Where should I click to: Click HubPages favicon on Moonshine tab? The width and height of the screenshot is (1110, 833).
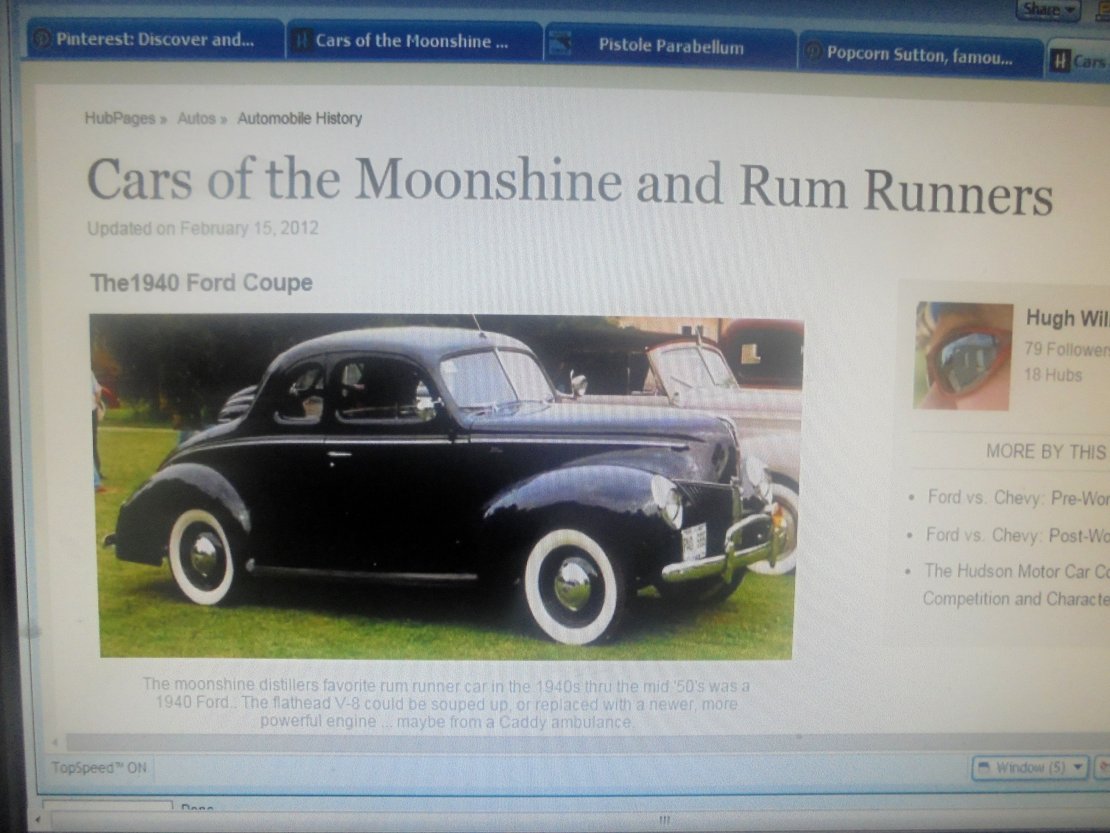point(302,40)
